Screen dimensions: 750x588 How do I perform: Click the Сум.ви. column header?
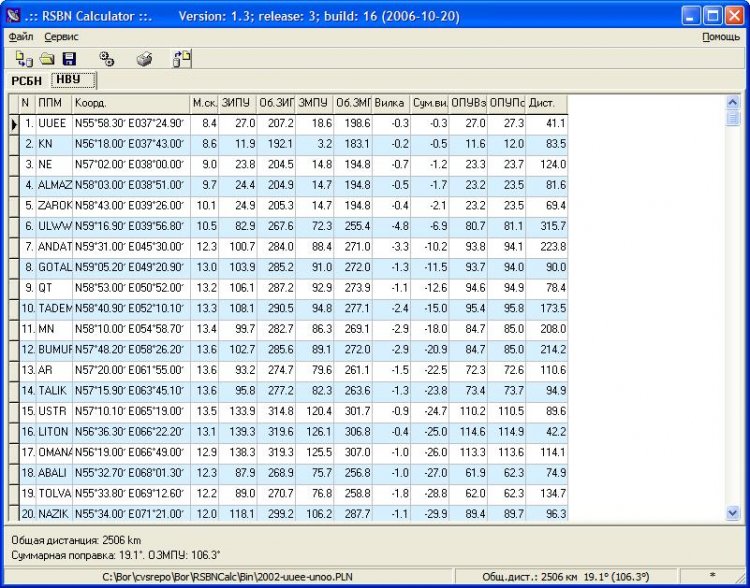[x=430, y=103]
